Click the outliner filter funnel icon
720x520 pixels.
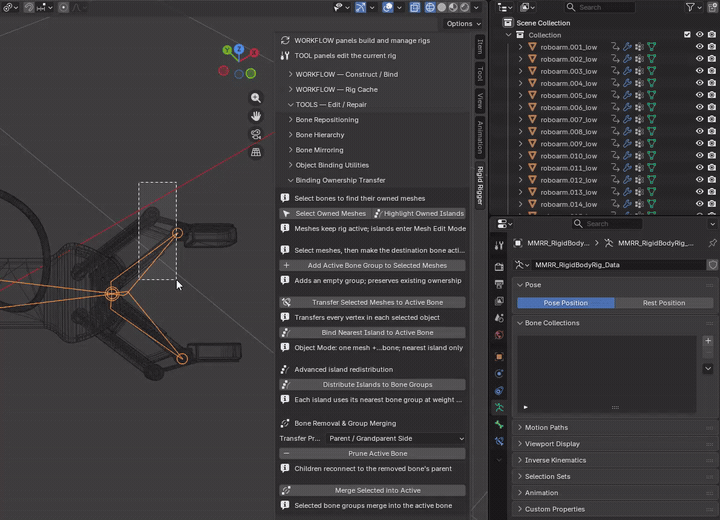pos(690,7)
